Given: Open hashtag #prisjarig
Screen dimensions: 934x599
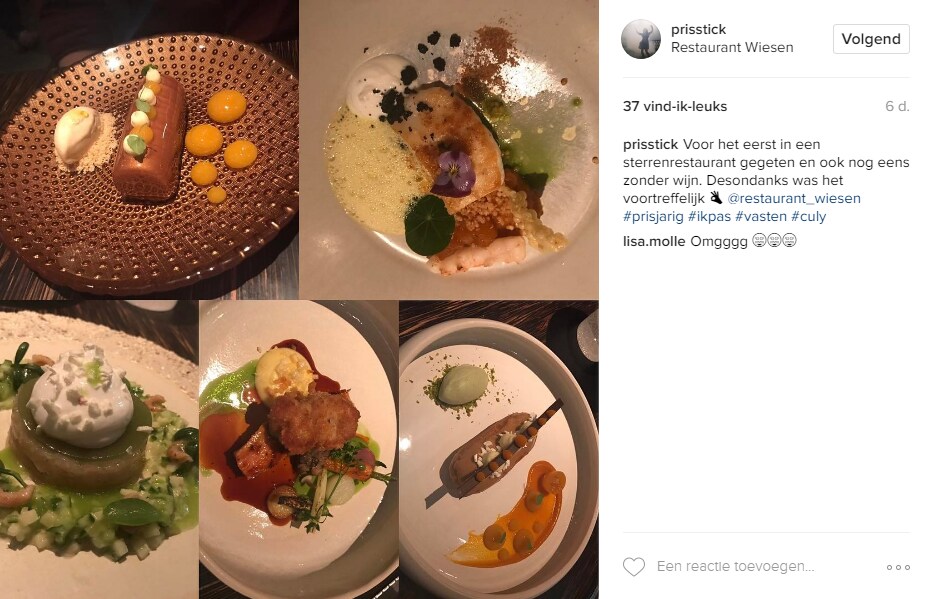Looking at the screenshot, I should tap(653, 216).
